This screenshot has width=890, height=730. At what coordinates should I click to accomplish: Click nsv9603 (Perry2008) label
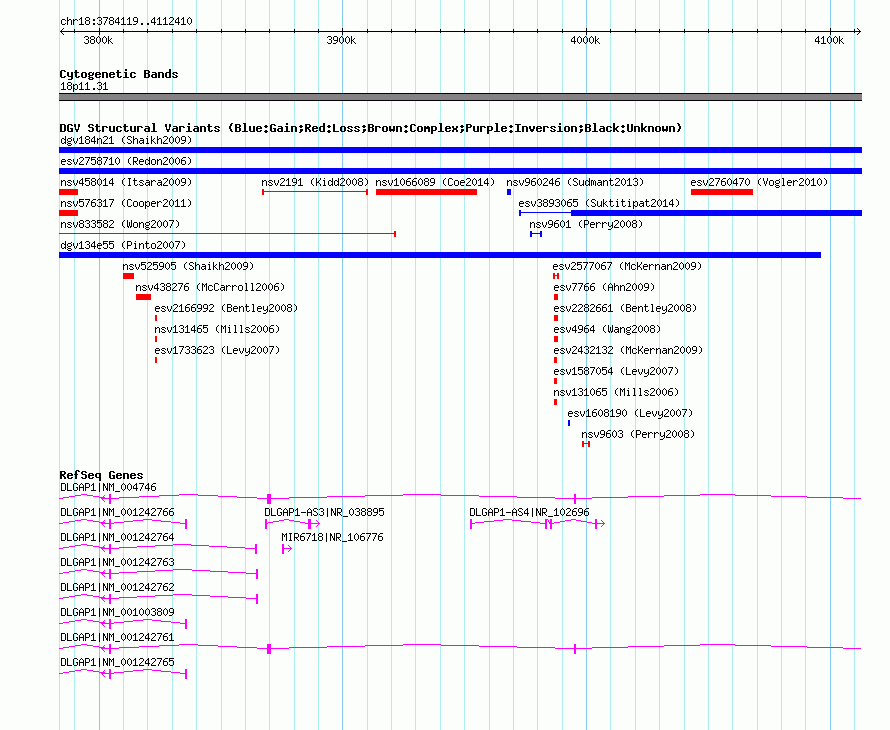[638, 434]
